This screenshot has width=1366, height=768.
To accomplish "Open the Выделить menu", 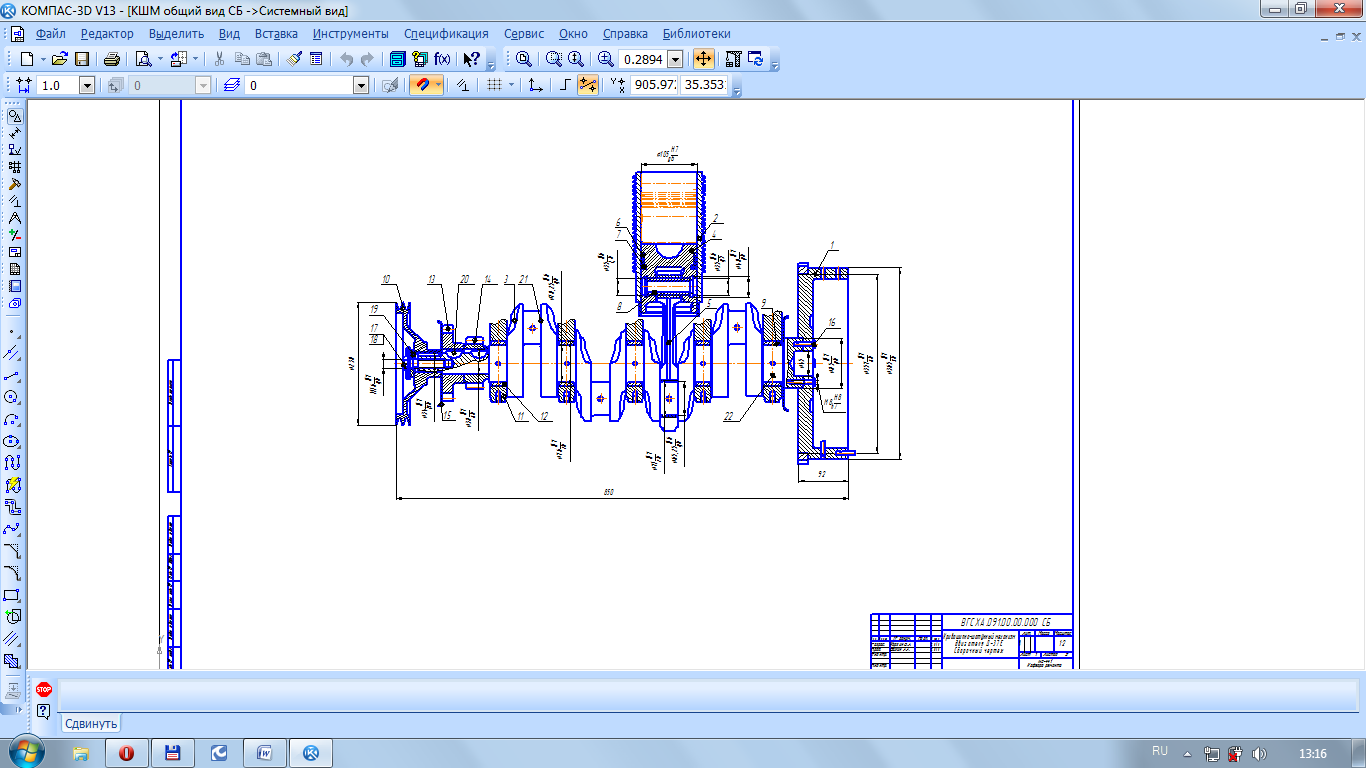I will (176, 33).
